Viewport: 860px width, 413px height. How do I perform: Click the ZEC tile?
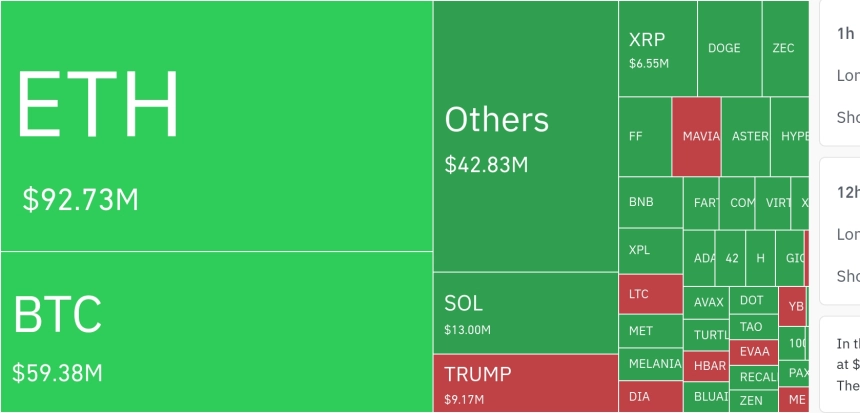[x=784, y=48]
